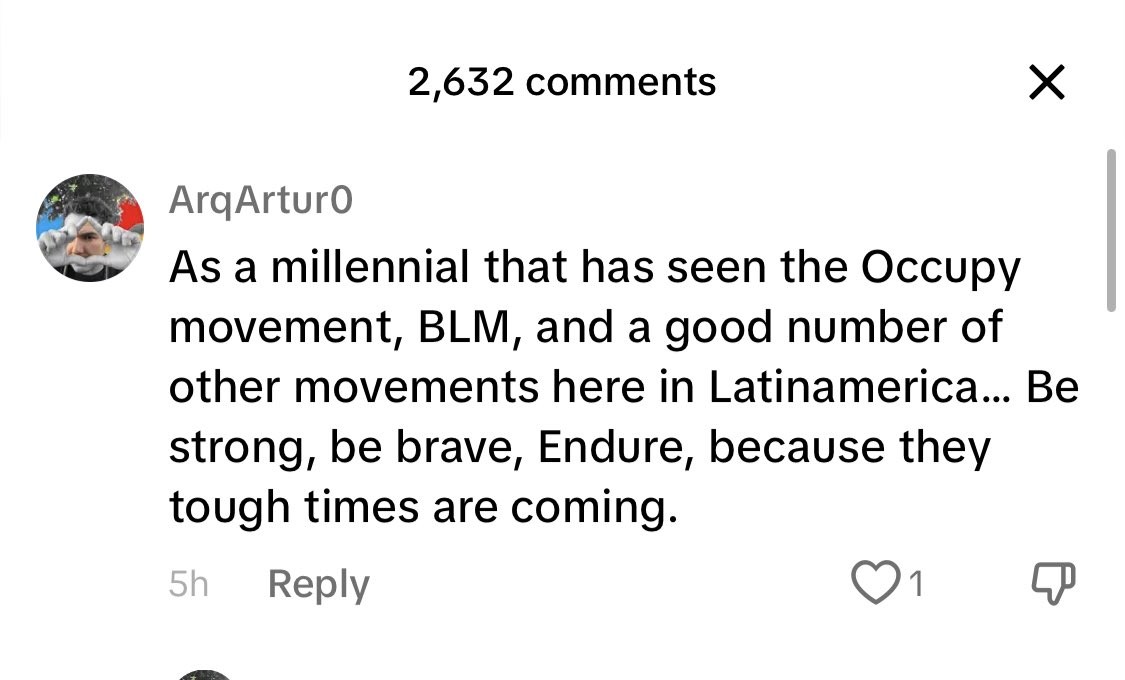
Task: Open ArqArtur0's profile picture
Action: pyautogui.click(x=90, y=228)
